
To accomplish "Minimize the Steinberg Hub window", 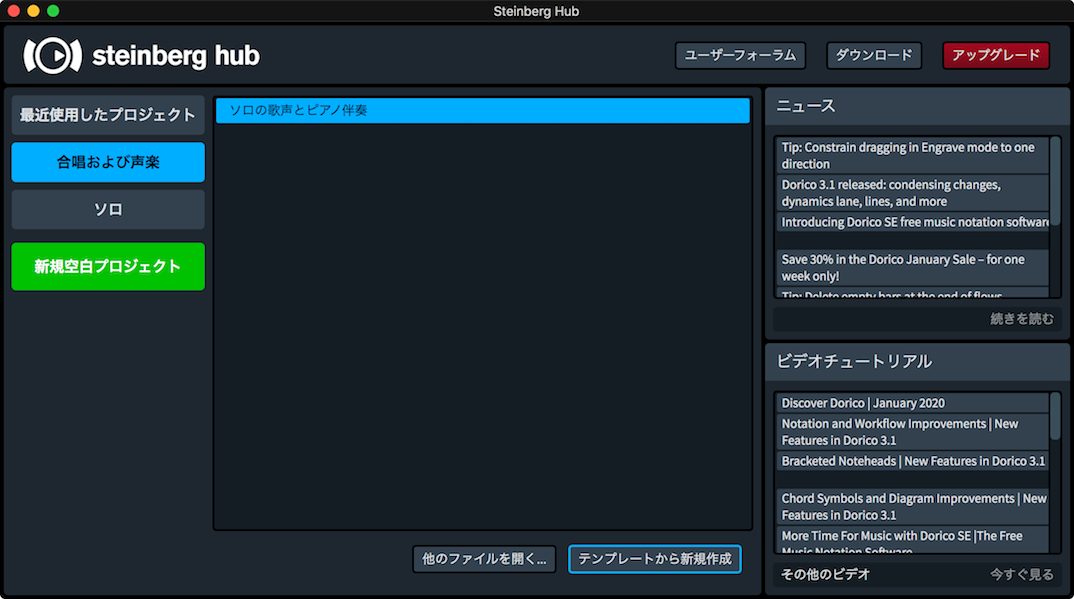I will click(33, 11).
